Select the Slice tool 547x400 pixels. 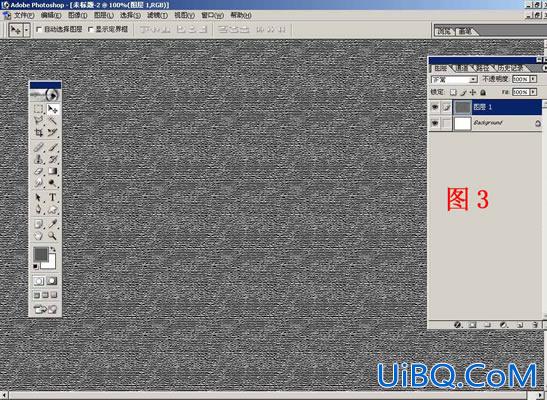52,133
